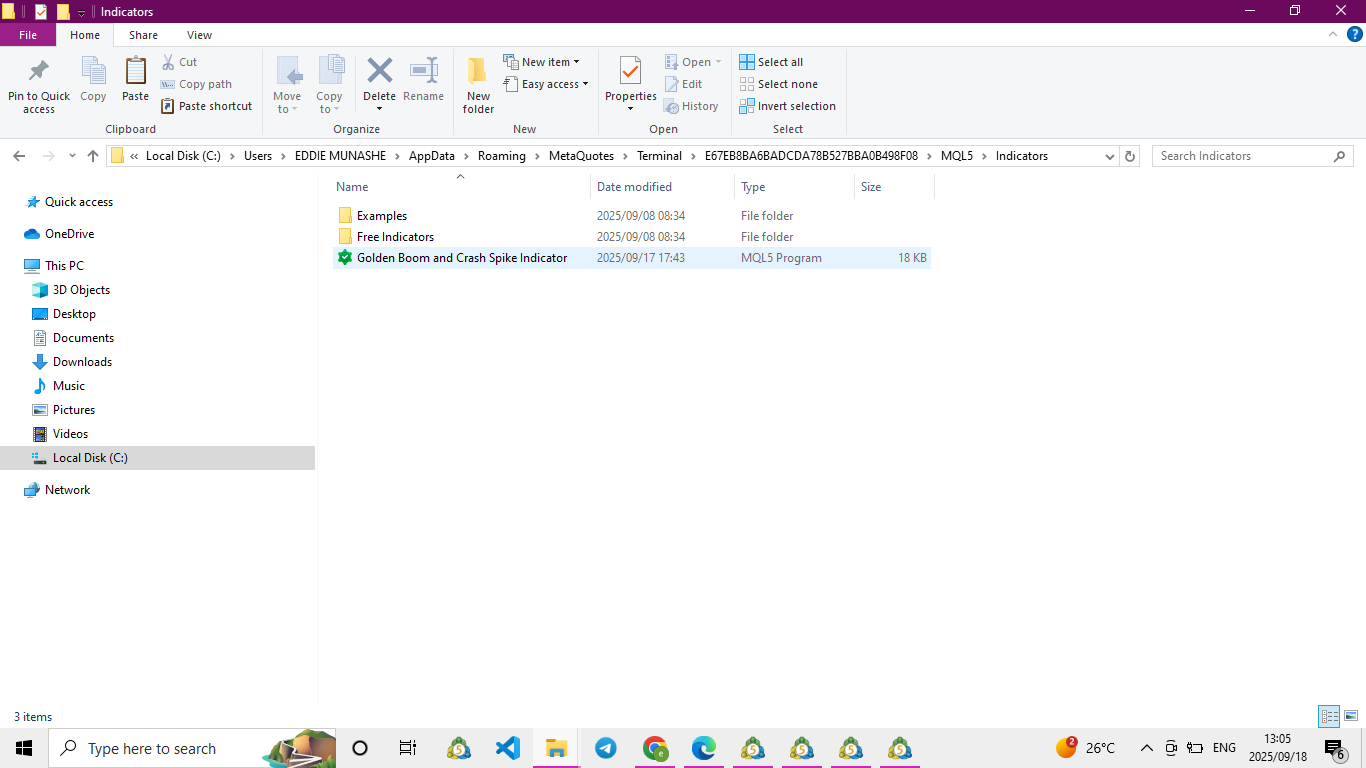
Task: Pin folder to Quick access
Action: pyautogui.click(x=39, y=85)
